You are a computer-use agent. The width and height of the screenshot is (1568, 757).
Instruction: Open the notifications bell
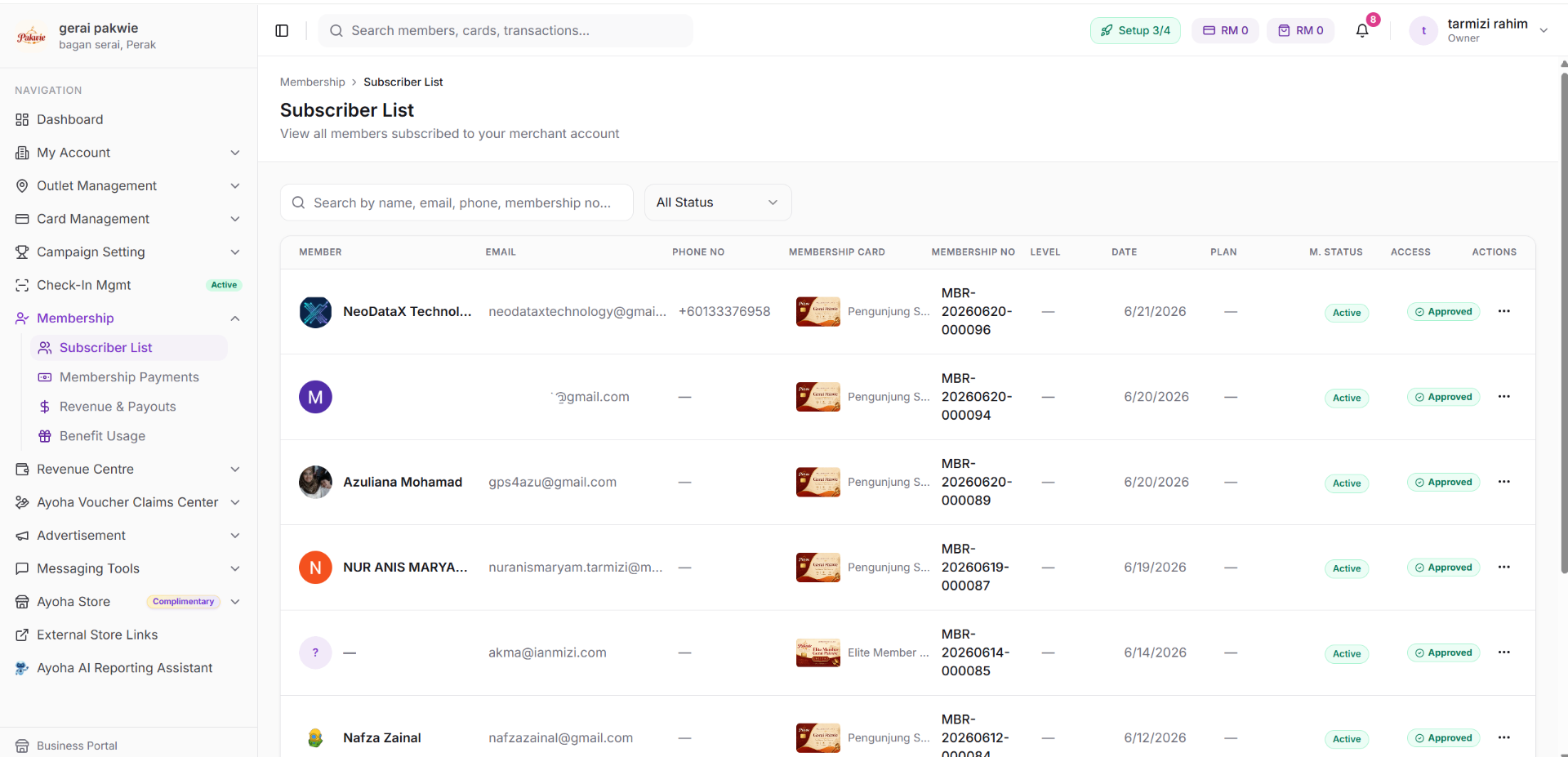click(1362, 31)
